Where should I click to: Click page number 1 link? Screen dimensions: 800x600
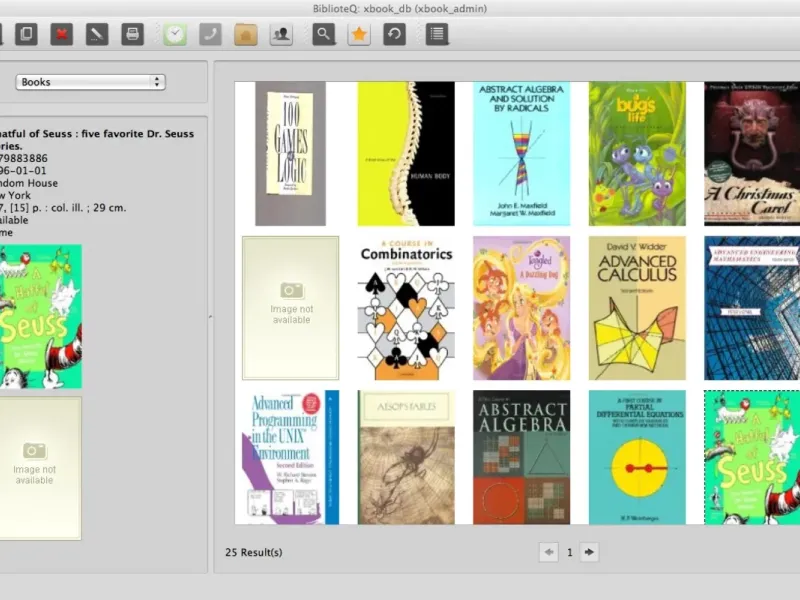click(569, 552)
